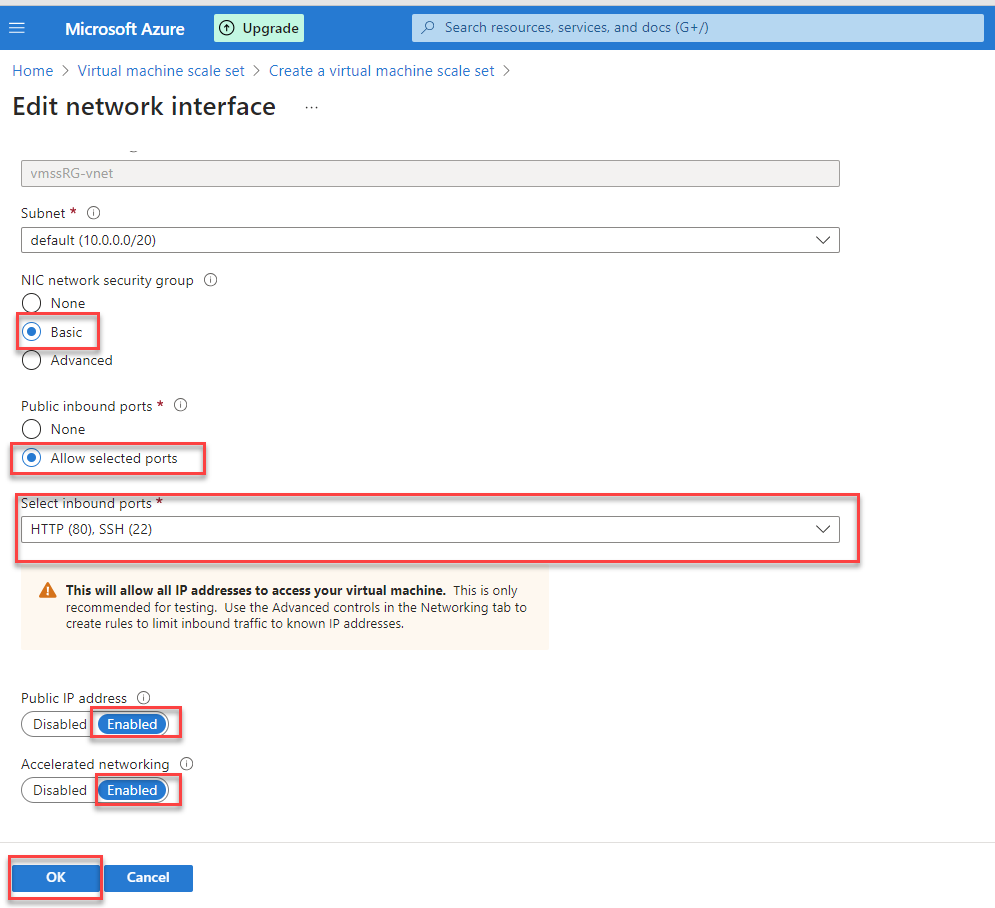Open the Virtual machine scale set breadcrumb link

[161, 70]
